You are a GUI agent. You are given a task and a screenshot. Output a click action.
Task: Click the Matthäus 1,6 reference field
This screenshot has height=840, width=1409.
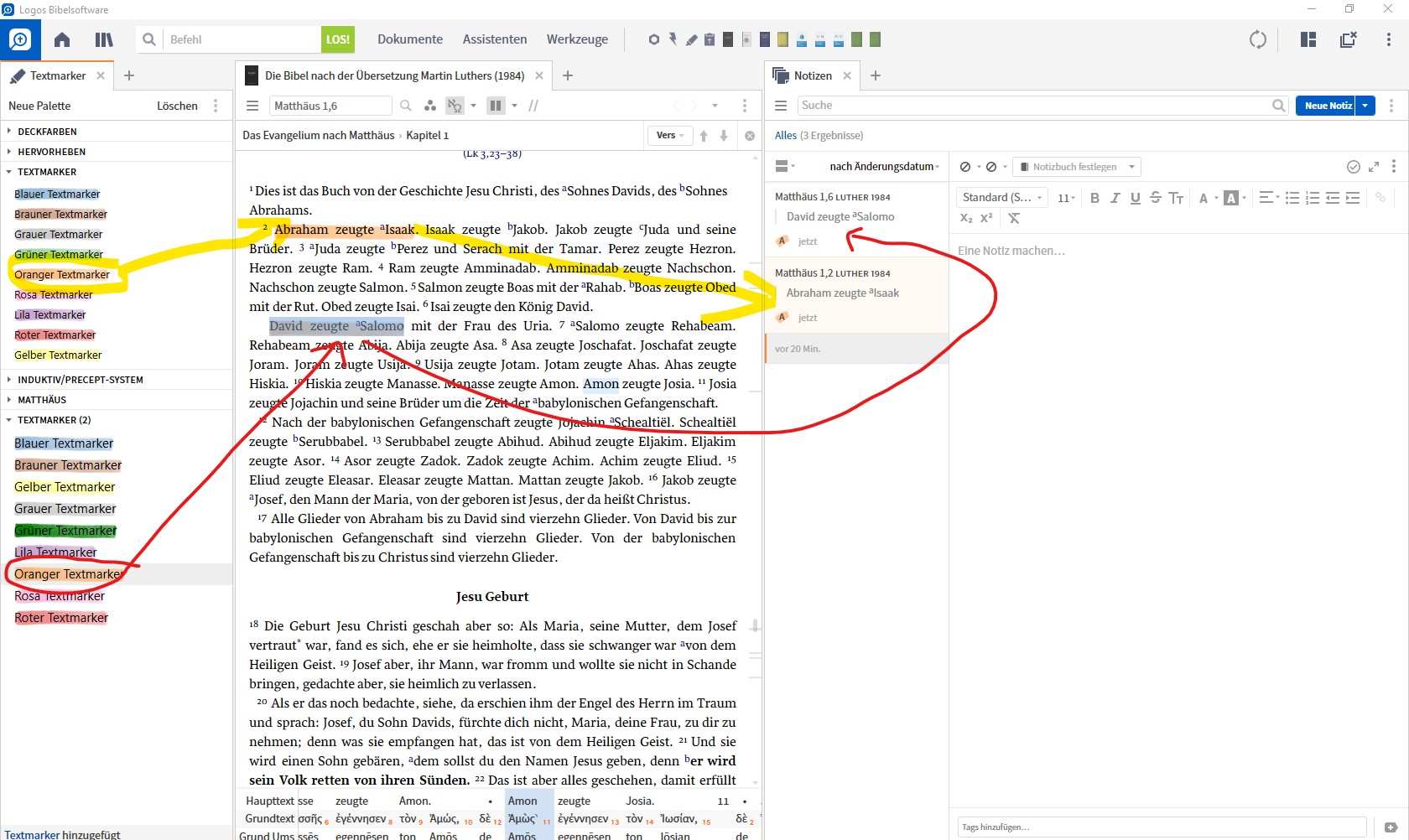330,106
